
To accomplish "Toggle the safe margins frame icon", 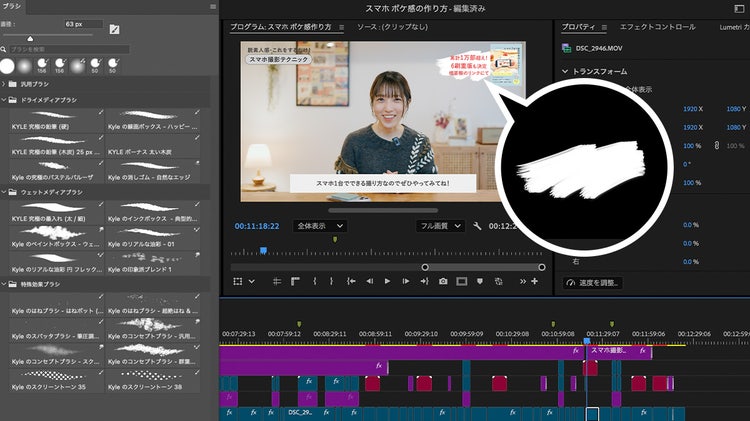I will pos(461,282).
